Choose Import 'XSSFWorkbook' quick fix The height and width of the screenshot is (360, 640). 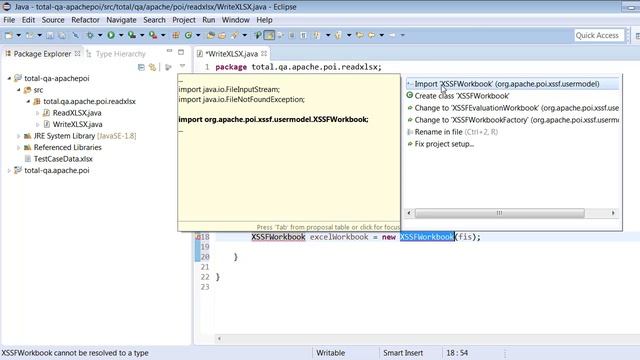[x=512, y=84]
